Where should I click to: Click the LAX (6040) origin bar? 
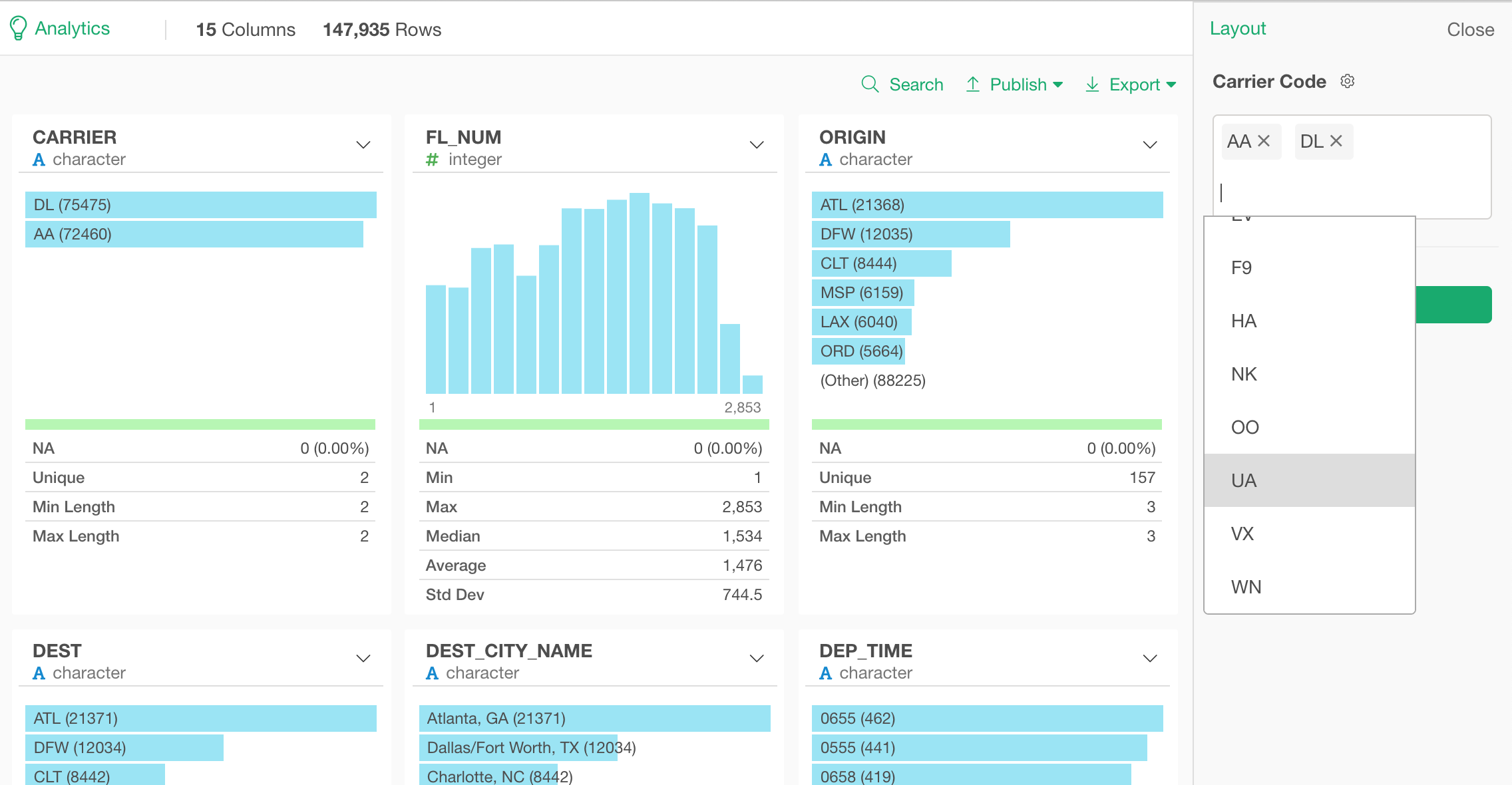point(862,322)
